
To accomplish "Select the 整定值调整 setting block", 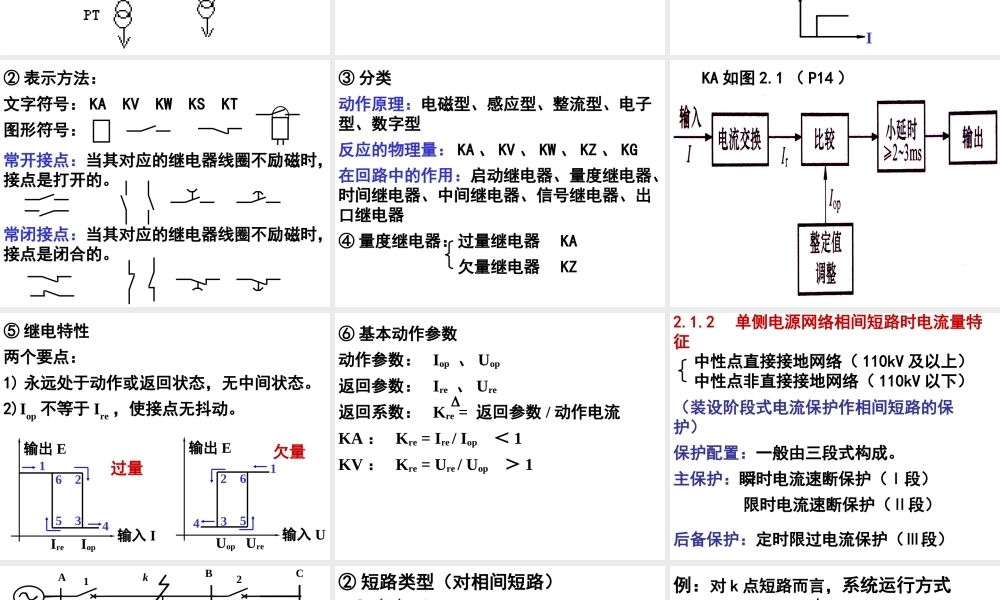I will (x=825, y=257).
